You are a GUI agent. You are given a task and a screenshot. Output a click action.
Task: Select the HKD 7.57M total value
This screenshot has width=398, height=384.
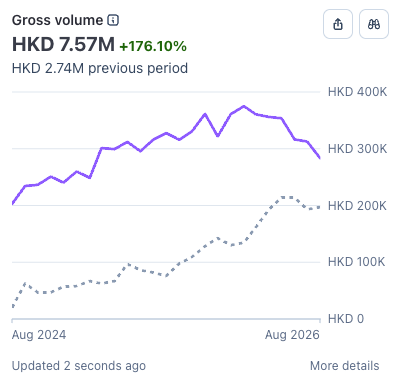(63, 44)
